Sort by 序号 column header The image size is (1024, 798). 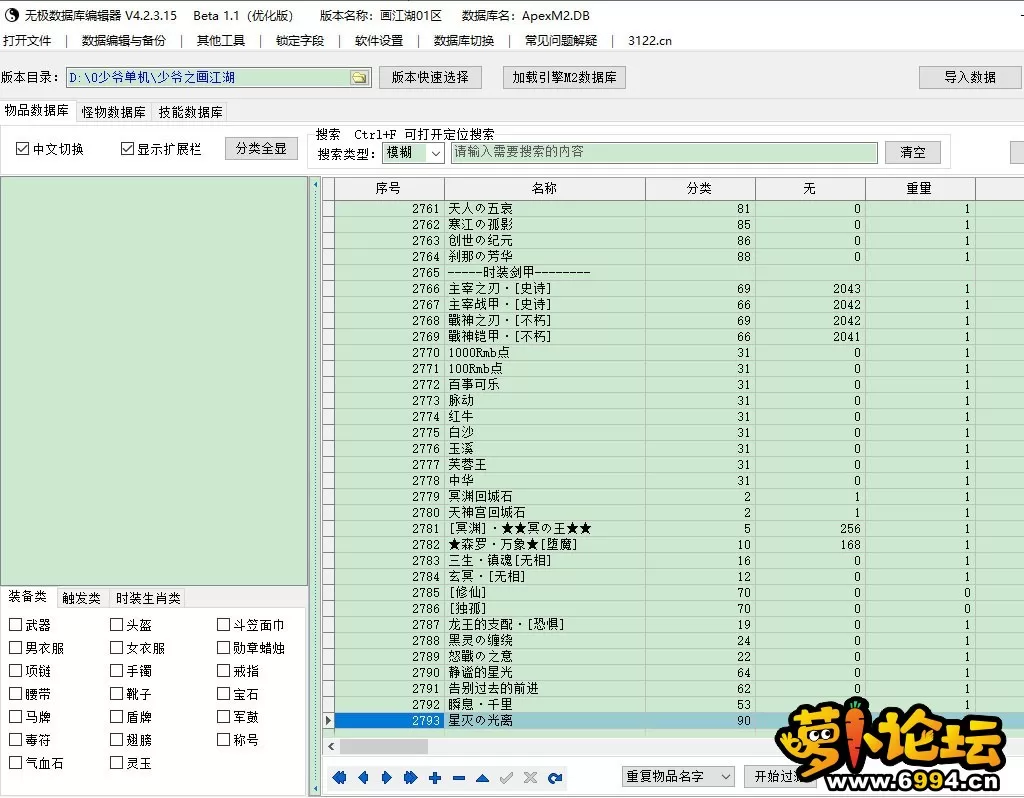click(x=389, y=189)
